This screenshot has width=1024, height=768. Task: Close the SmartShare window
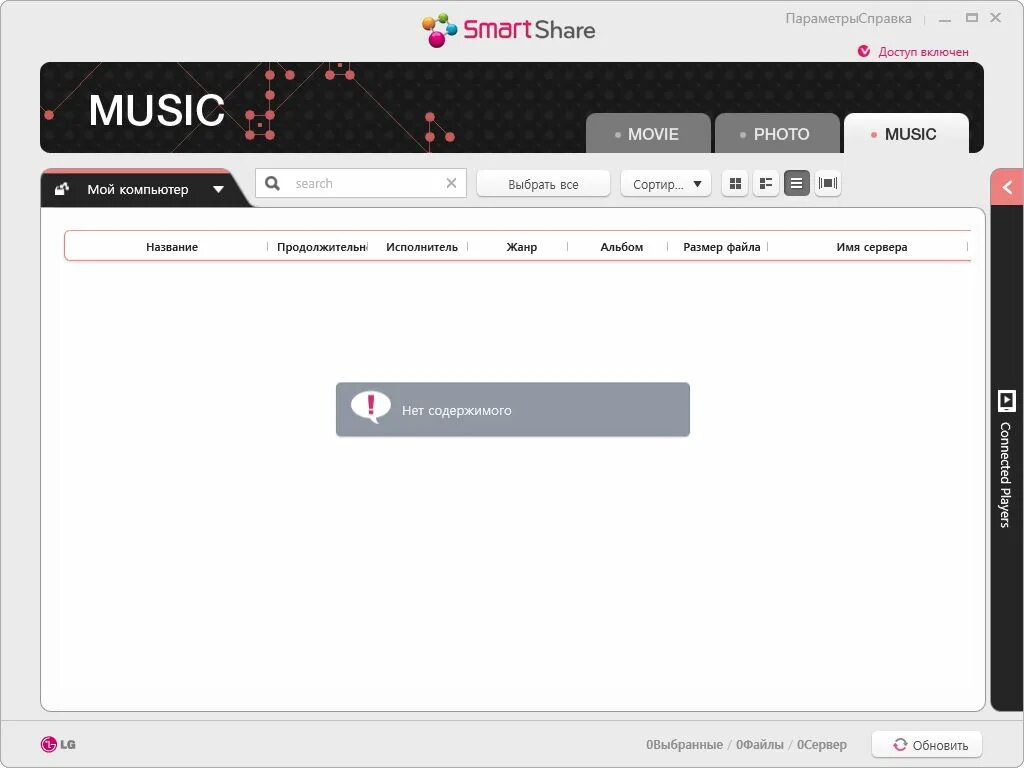[995, 18]
